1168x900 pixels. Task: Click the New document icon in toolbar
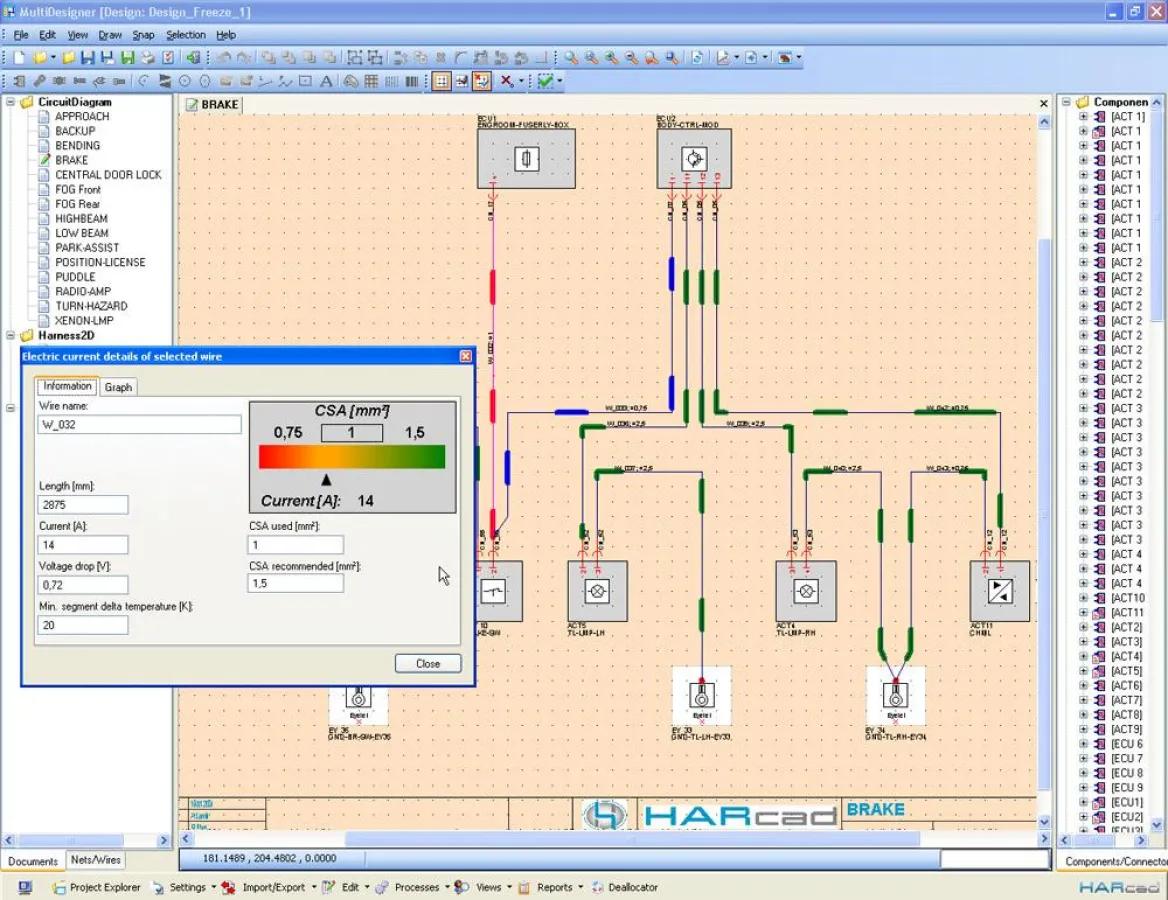point(21,58)
